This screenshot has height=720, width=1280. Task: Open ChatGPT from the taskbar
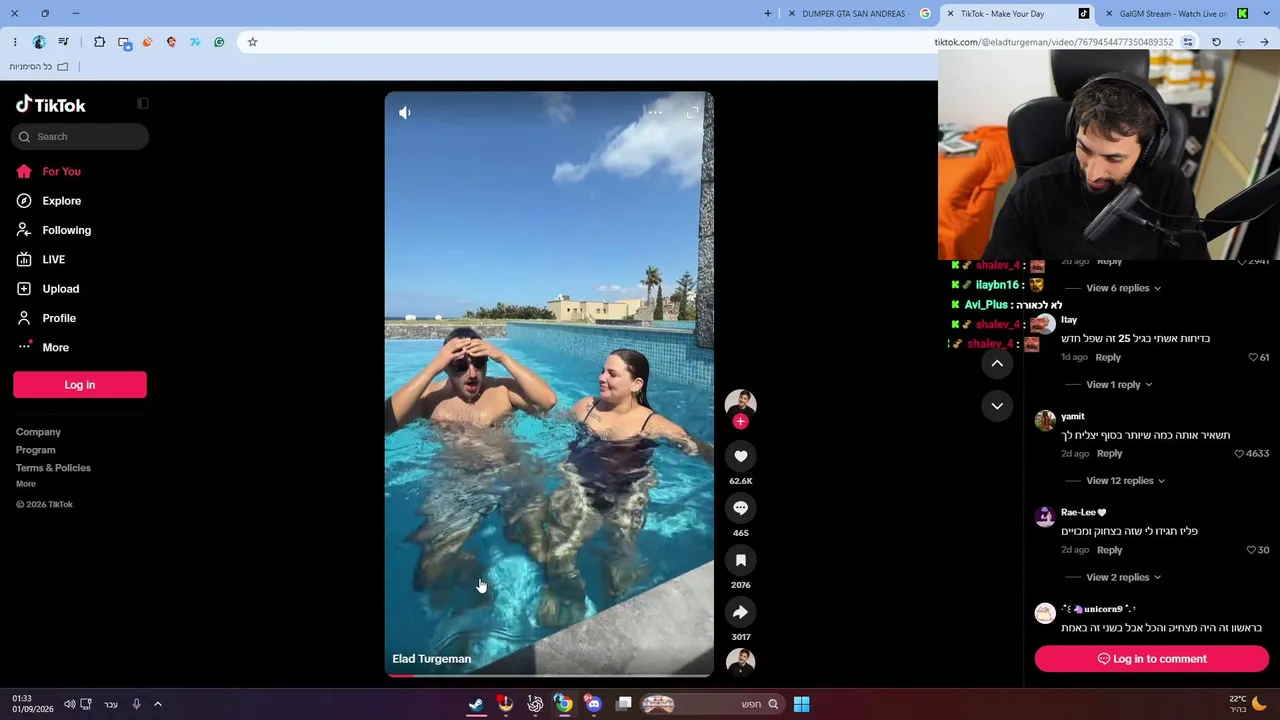point(535,704)
